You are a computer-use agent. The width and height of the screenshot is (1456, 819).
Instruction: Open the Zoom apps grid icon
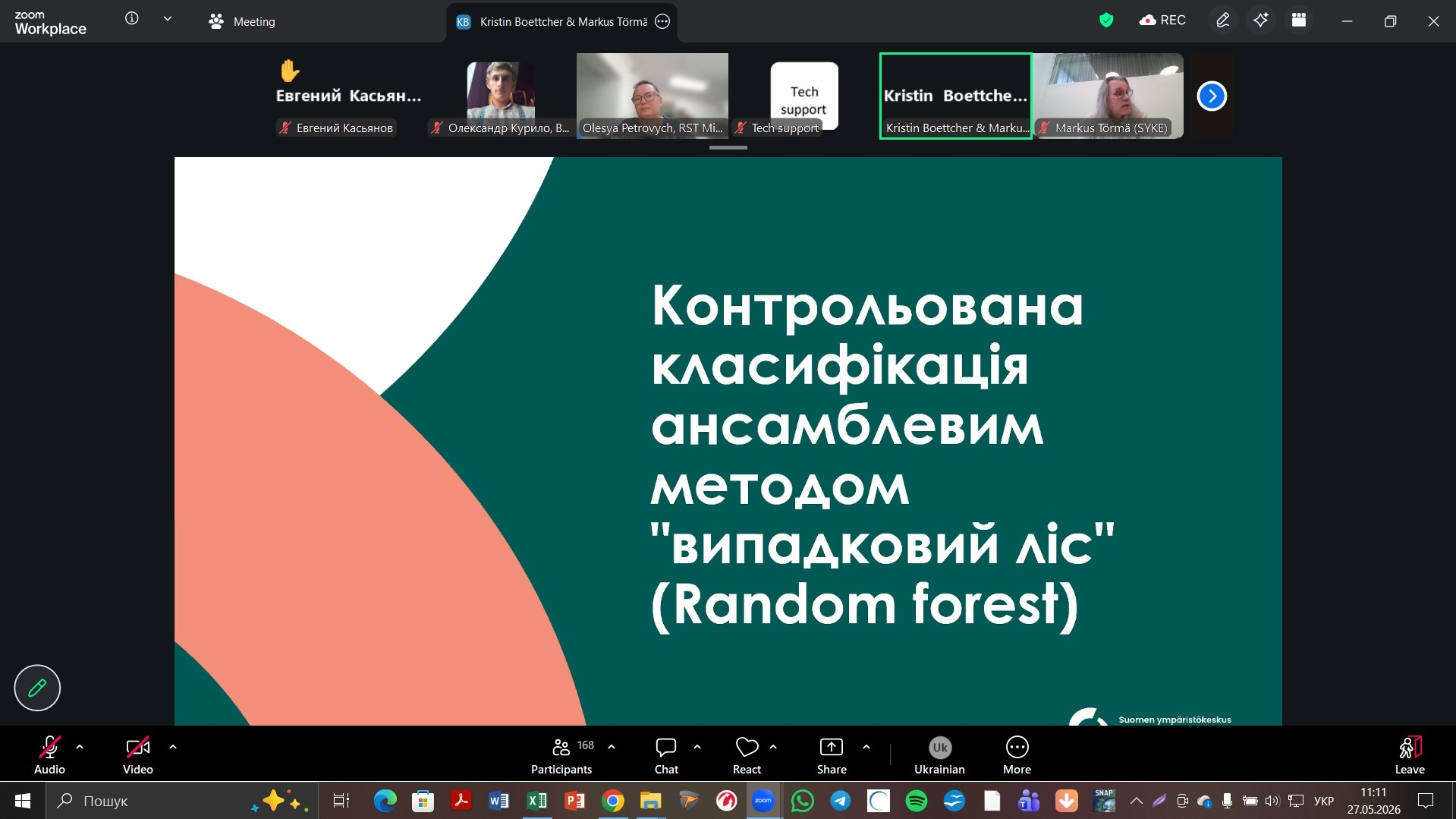pos(1299,20)
